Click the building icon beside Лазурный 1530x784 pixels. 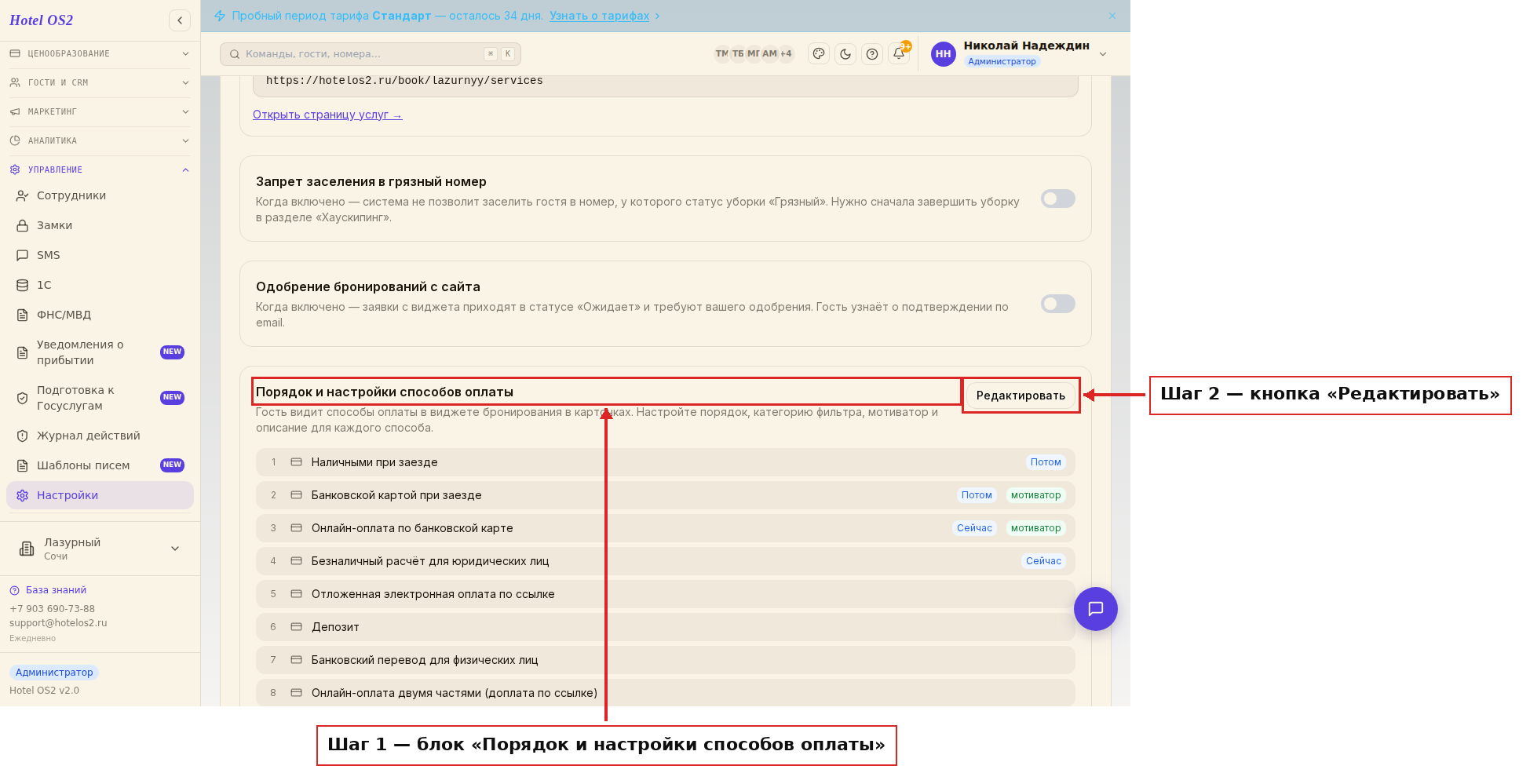(27, 549)
